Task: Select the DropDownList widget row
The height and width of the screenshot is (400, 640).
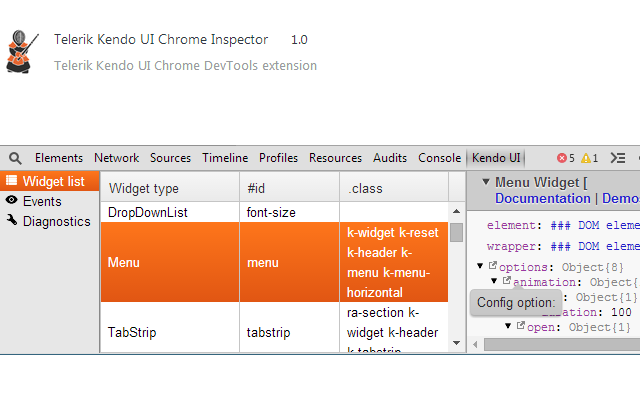Action: (x=274, y=212)
